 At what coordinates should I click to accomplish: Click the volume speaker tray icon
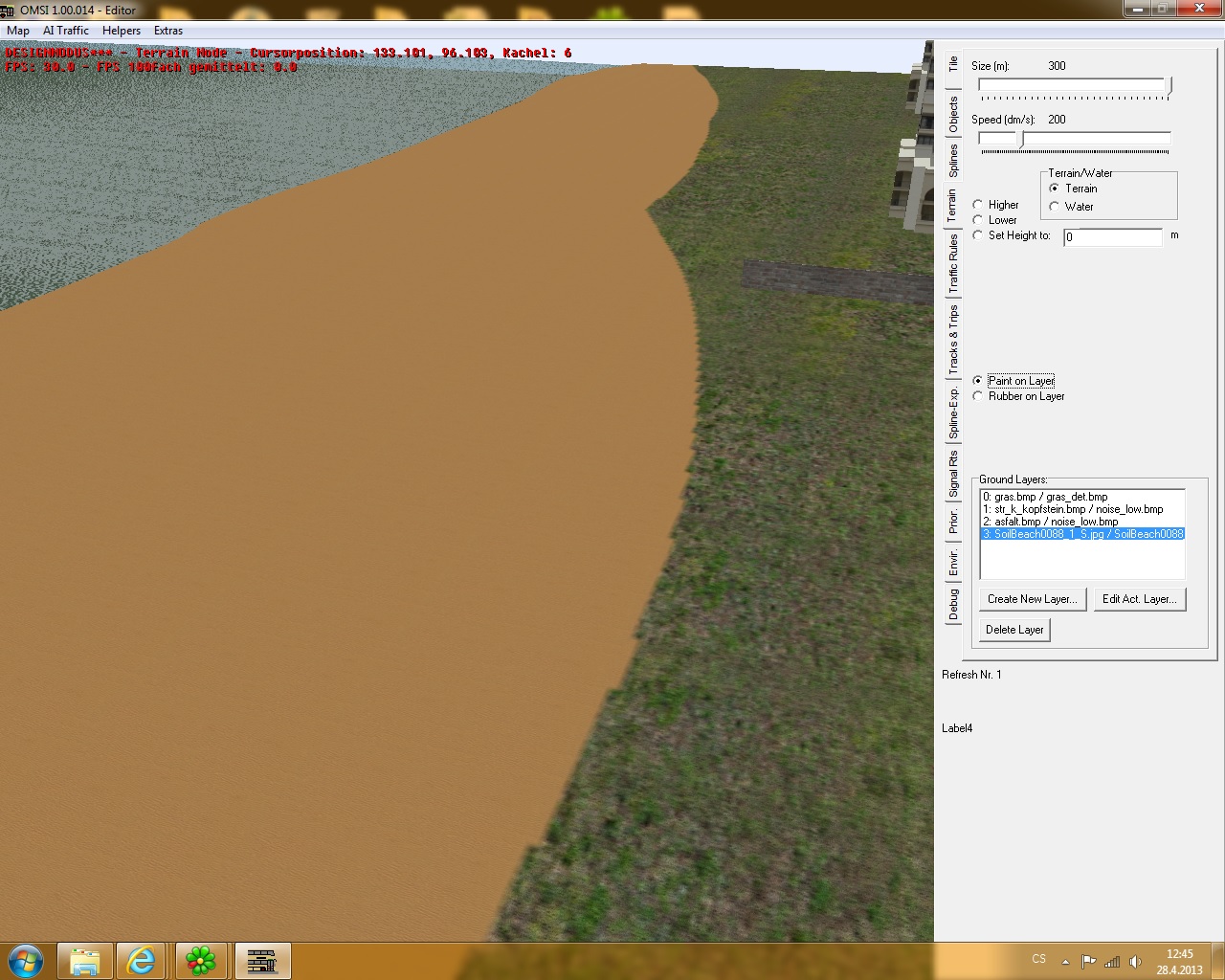pos(1135,961)
